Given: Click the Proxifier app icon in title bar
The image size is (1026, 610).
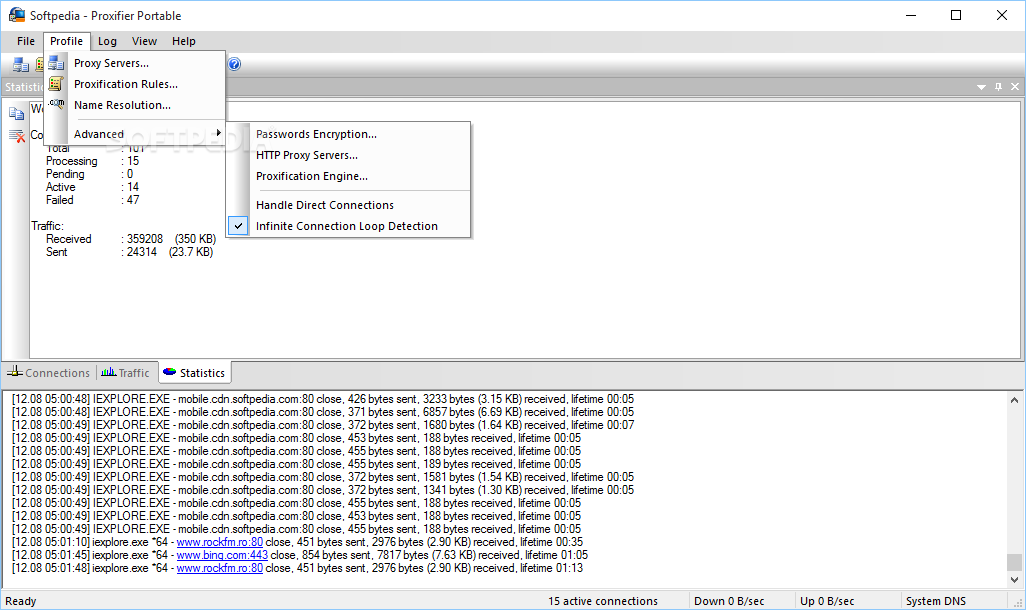Looking at the screenshot, I should (16, 14).
